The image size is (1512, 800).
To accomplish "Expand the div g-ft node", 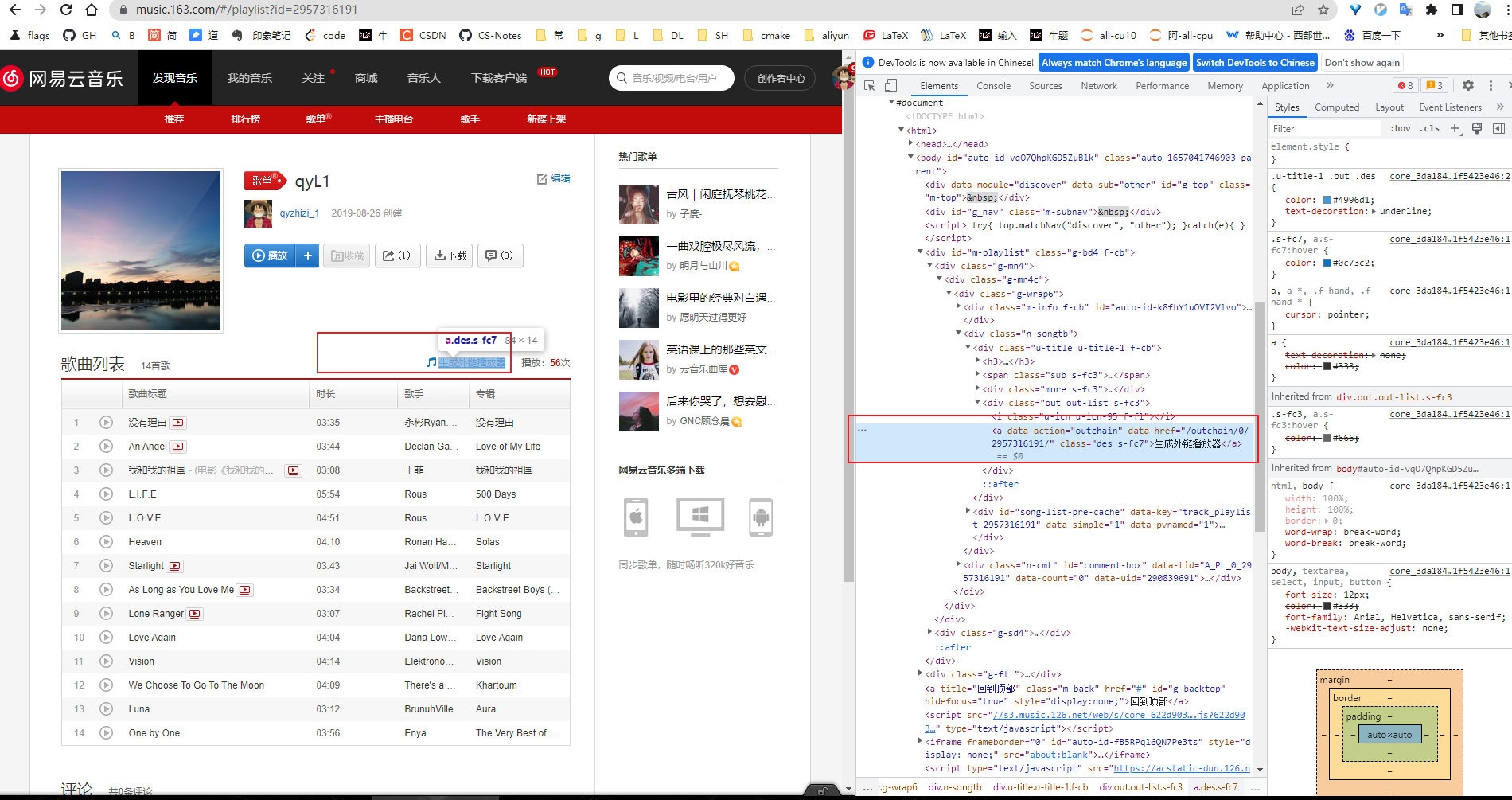I will coord(921,674).
